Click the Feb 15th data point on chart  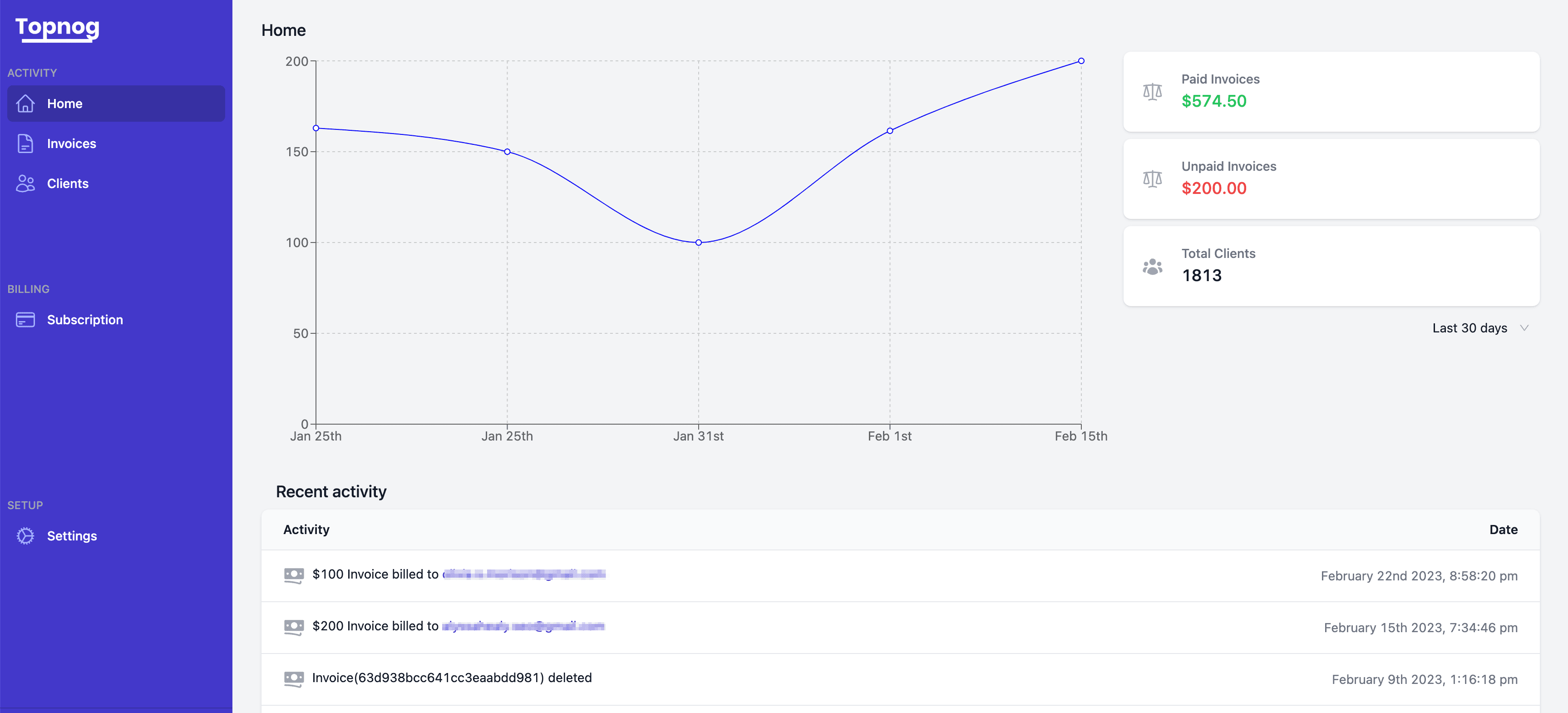coord(1080,61)
